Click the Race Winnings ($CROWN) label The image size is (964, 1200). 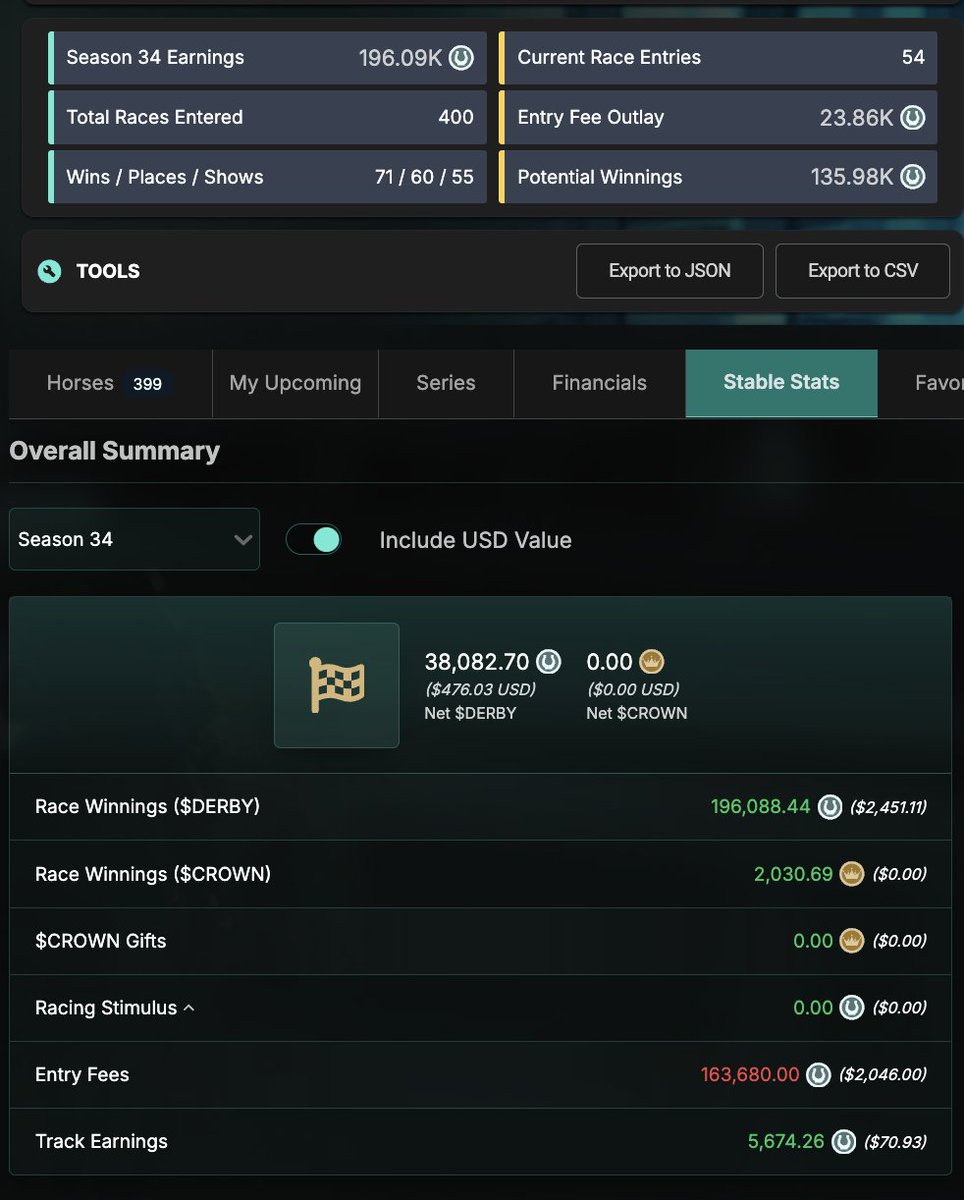click(x=153, y=874)
